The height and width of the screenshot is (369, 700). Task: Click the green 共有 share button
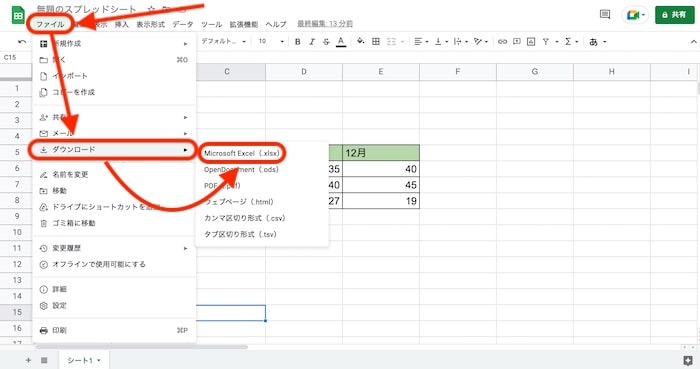tap(675, 15)
